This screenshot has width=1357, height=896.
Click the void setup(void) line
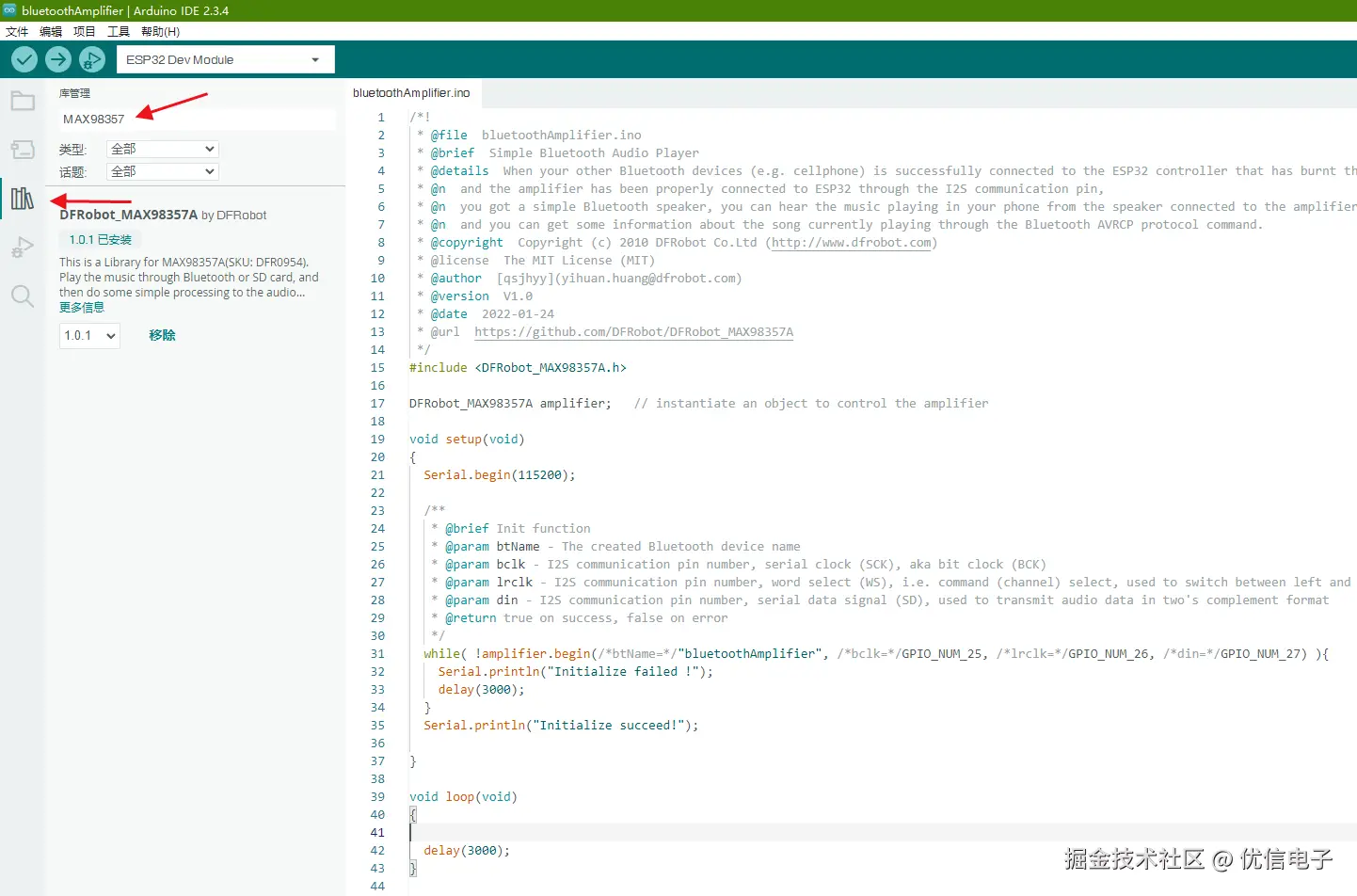pyautogui.click(x=467, y=439)
